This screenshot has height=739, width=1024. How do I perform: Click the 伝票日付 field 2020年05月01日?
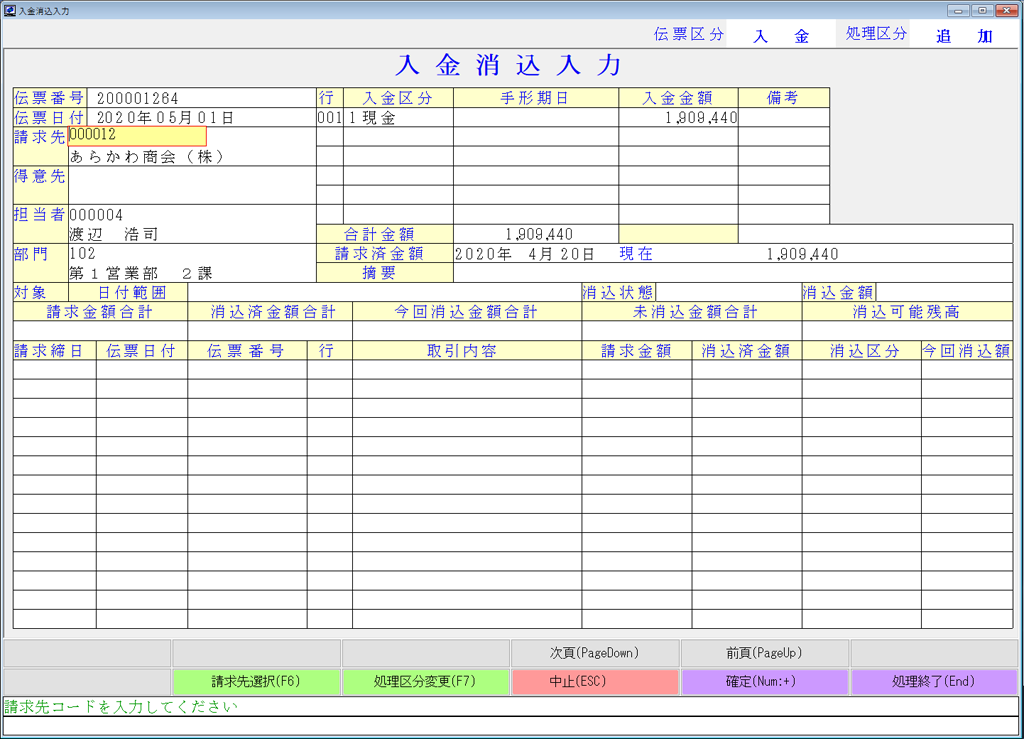(200, 117)
